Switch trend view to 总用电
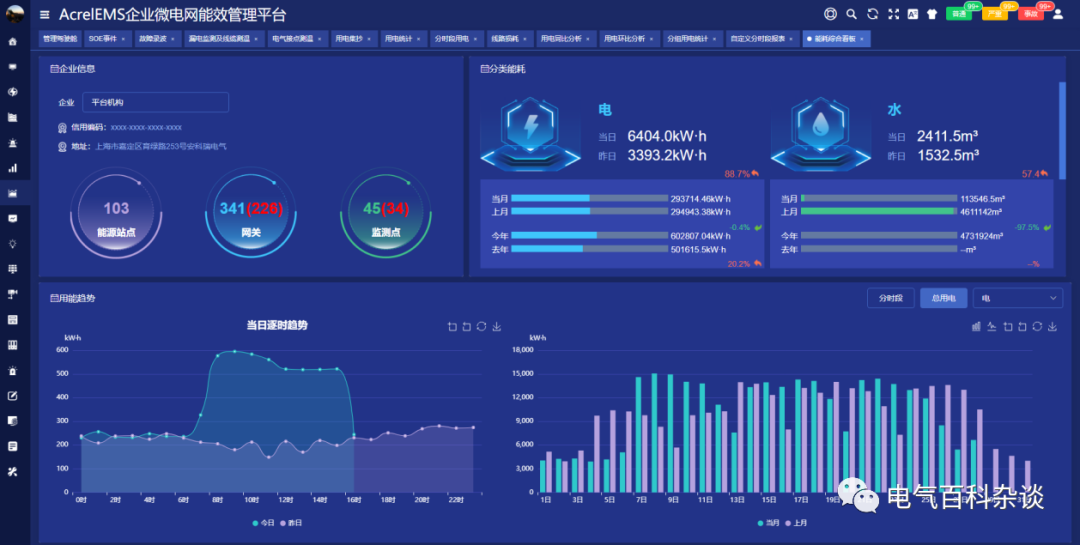 944,298
